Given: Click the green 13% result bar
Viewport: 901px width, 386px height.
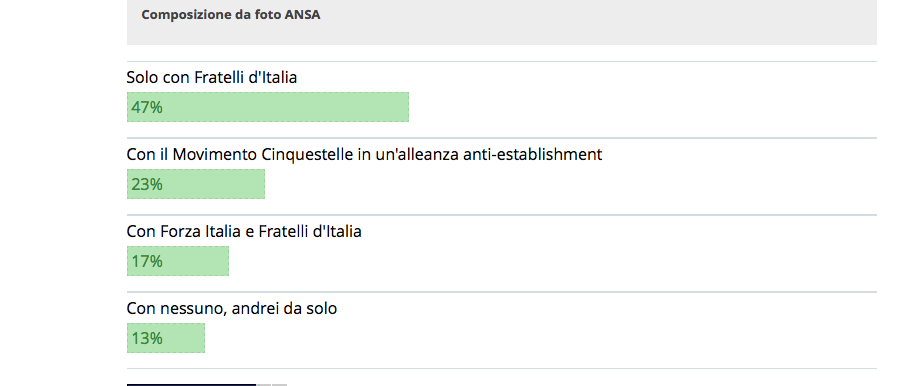Looking at the screenshot, I should (x=166, y=338).
